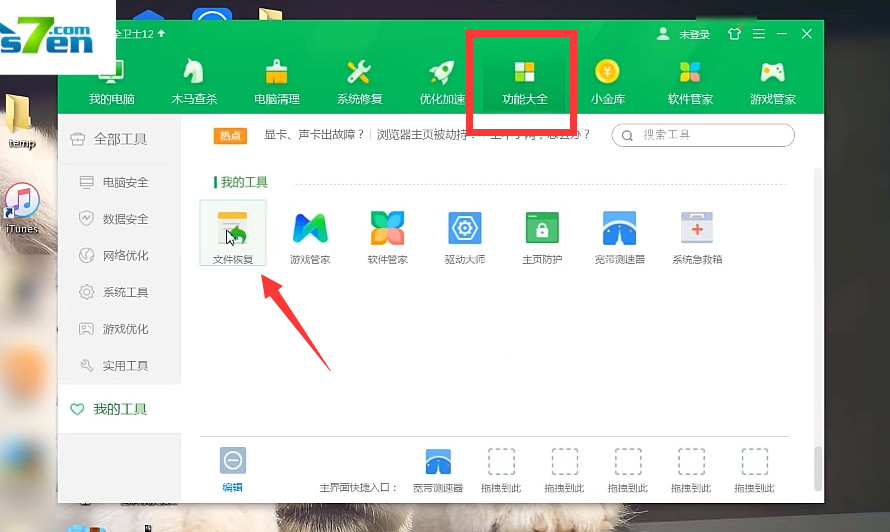This screenshot has height=532, width=890.
Task: Launch 软件管家 tool in 我的工具
Action: coord(387,237)
